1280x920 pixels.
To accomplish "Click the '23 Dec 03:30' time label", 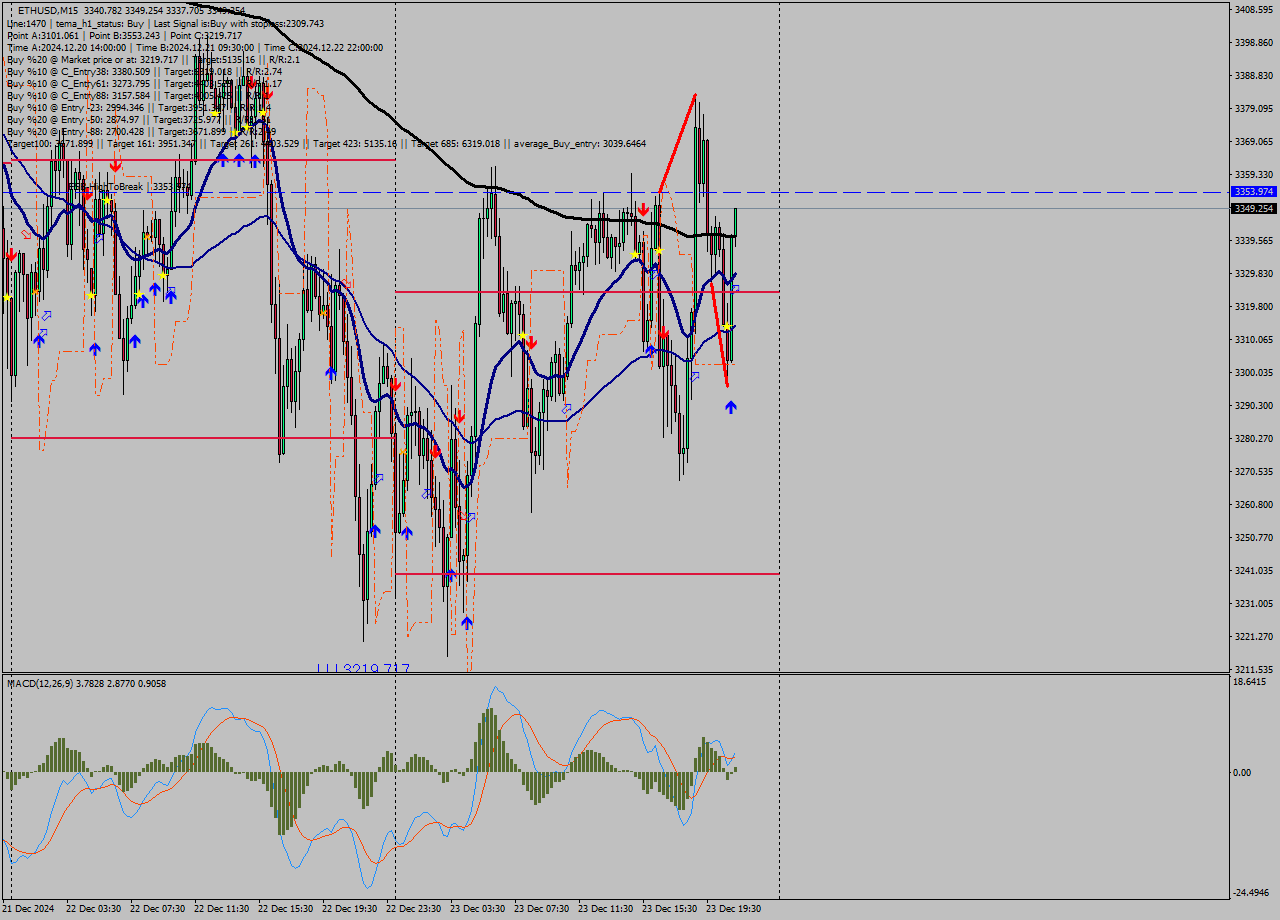I will click(478, 909).
